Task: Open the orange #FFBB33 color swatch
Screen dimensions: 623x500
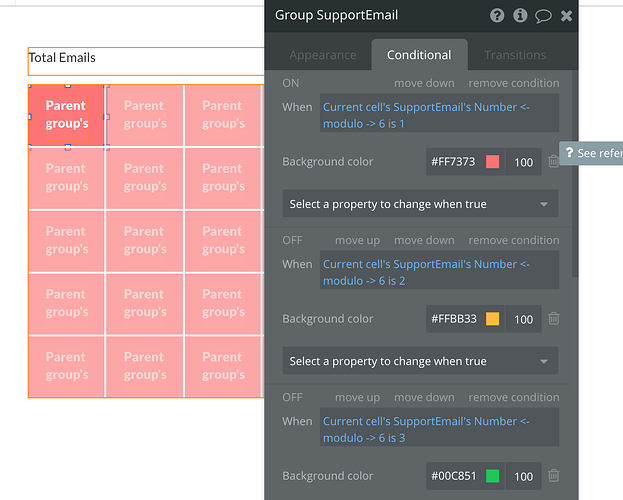Action: [x=492, y=319]
